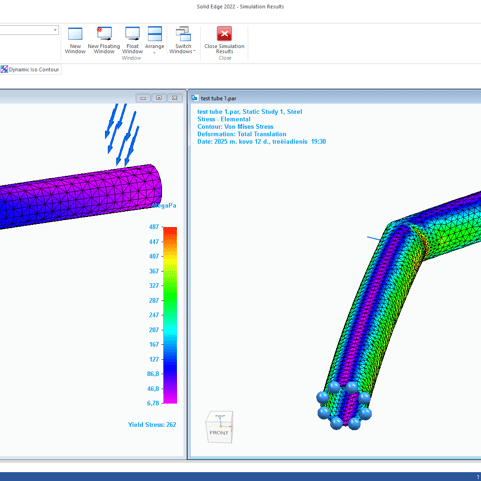Click the FRONT view orientation cube
The width and height of the screenshot is (481, 481).
coord(219,427)
